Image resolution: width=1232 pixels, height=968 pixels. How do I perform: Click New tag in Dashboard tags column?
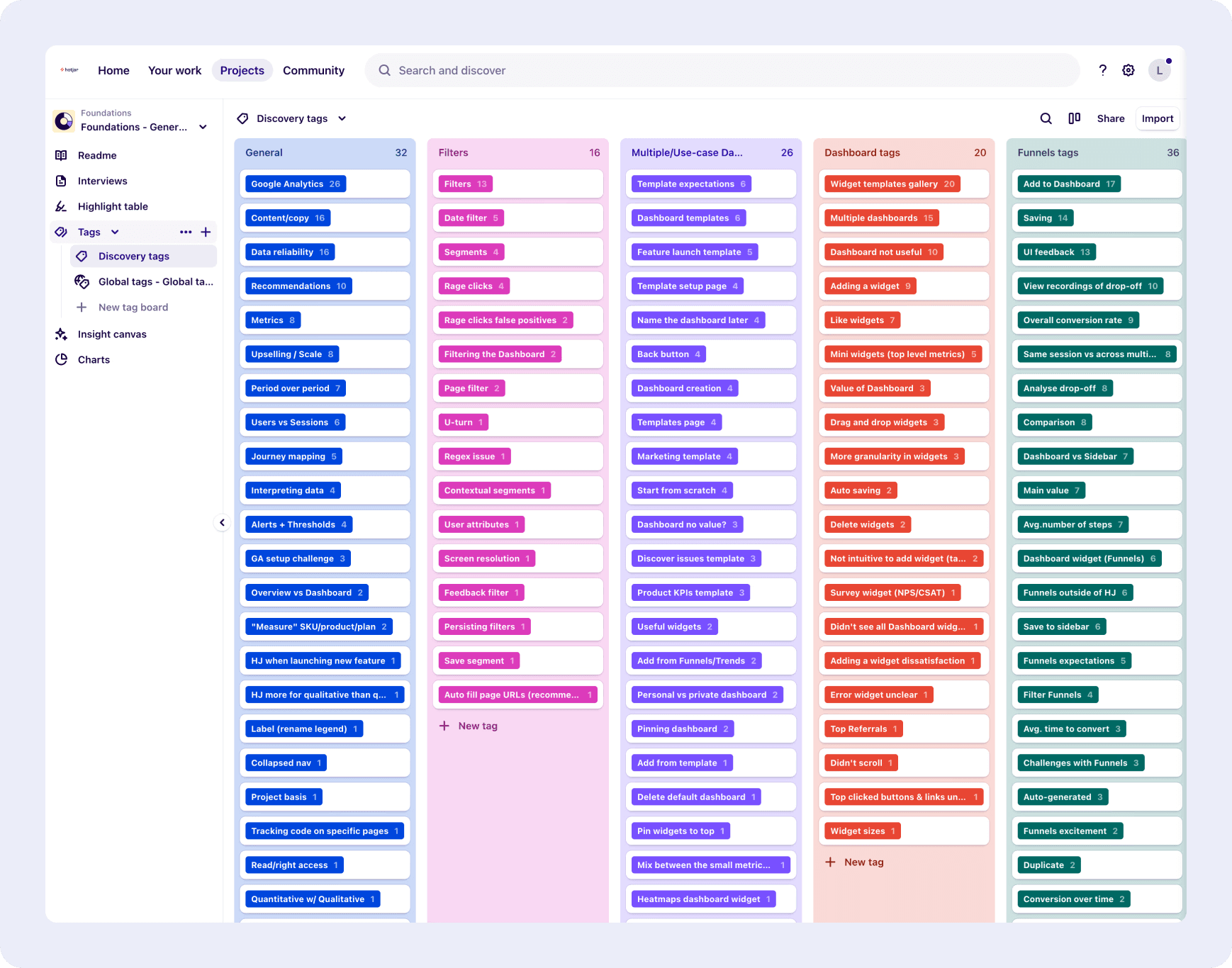pyautogui.click(x=864, y=862)
